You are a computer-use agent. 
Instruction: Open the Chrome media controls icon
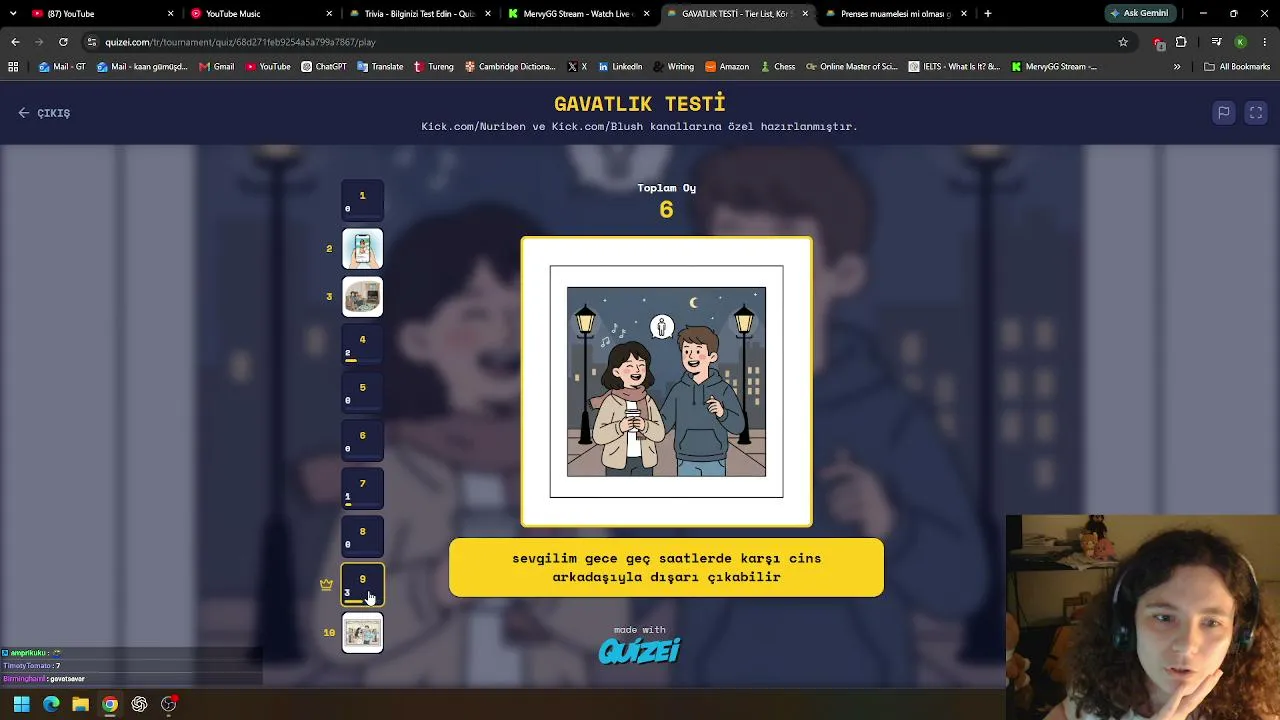tap(1216, 42)
